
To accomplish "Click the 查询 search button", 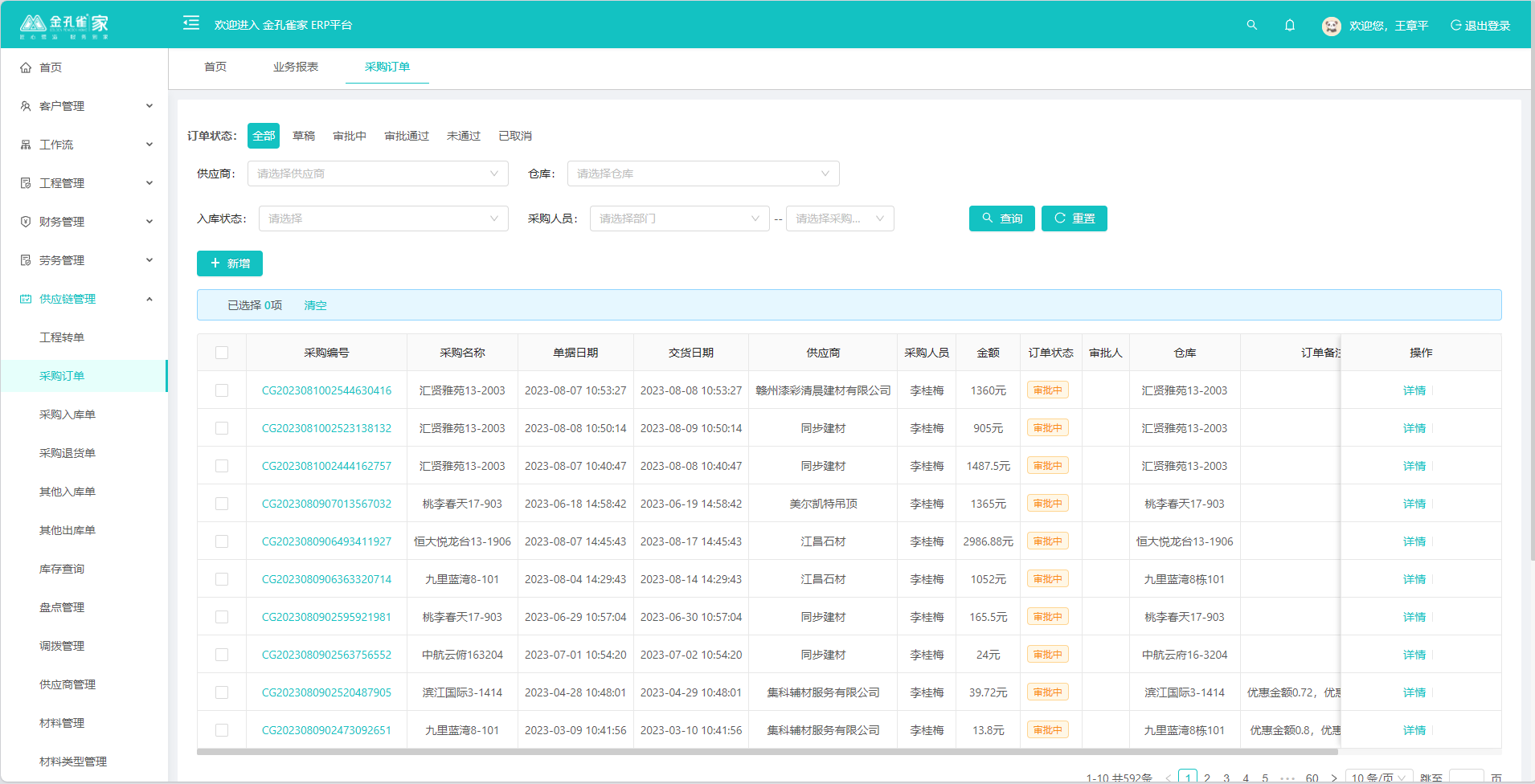I will coord(1002,218).
